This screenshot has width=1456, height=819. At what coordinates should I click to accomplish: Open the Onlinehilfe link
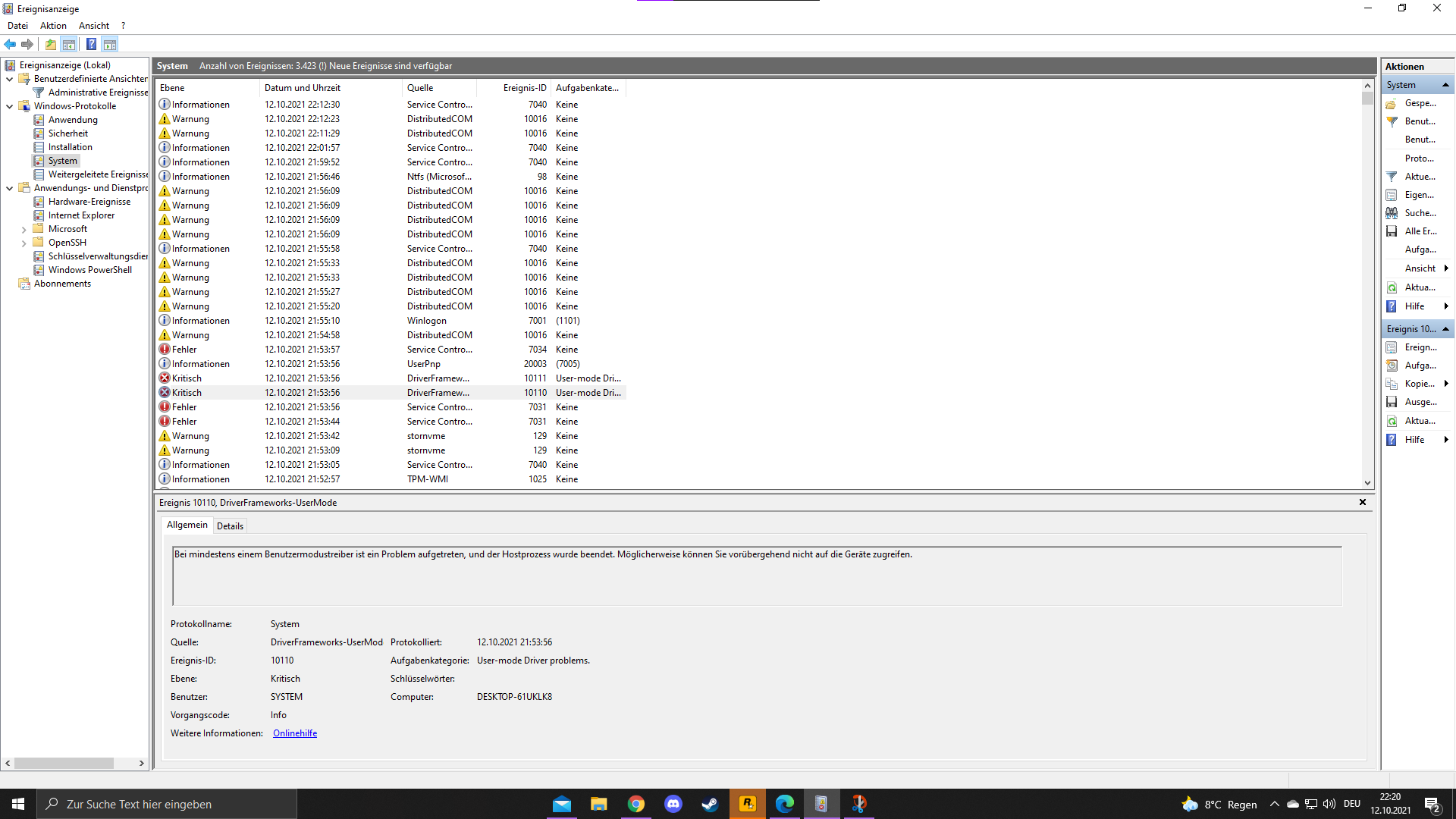[295, 733]
